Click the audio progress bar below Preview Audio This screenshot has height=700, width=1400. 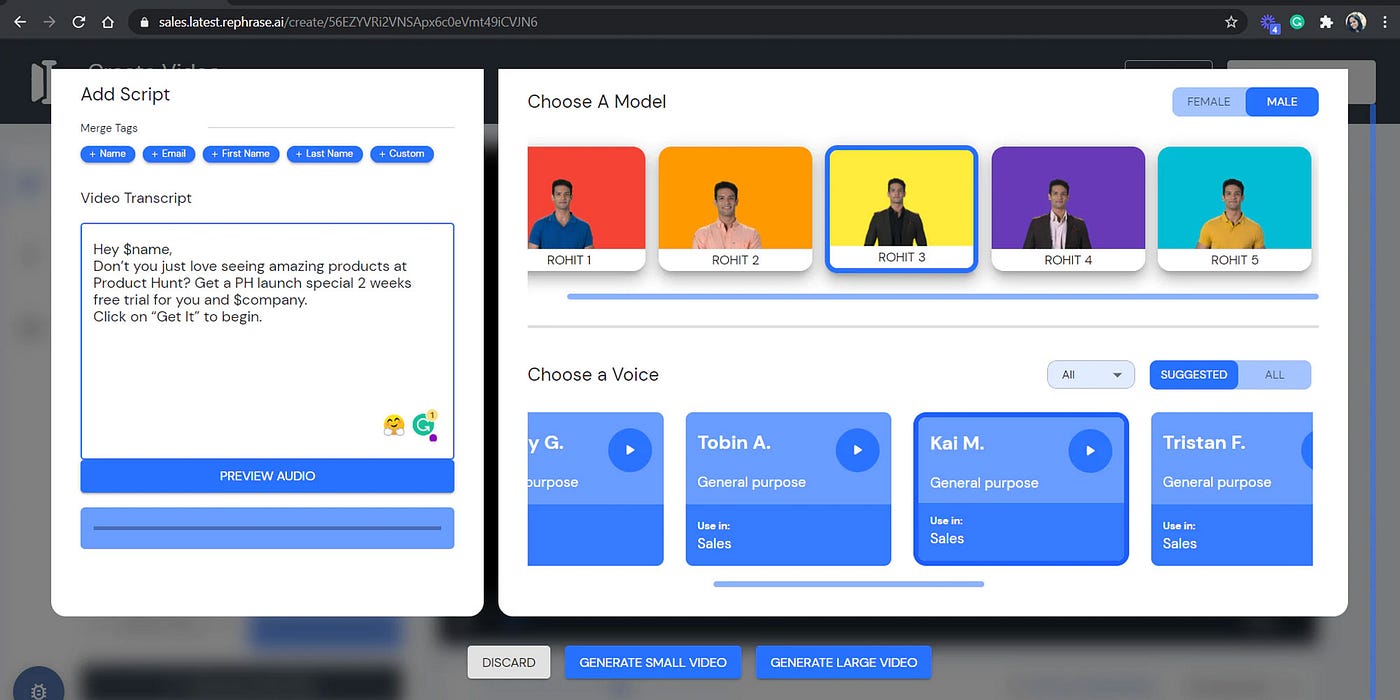coord(267,528)
